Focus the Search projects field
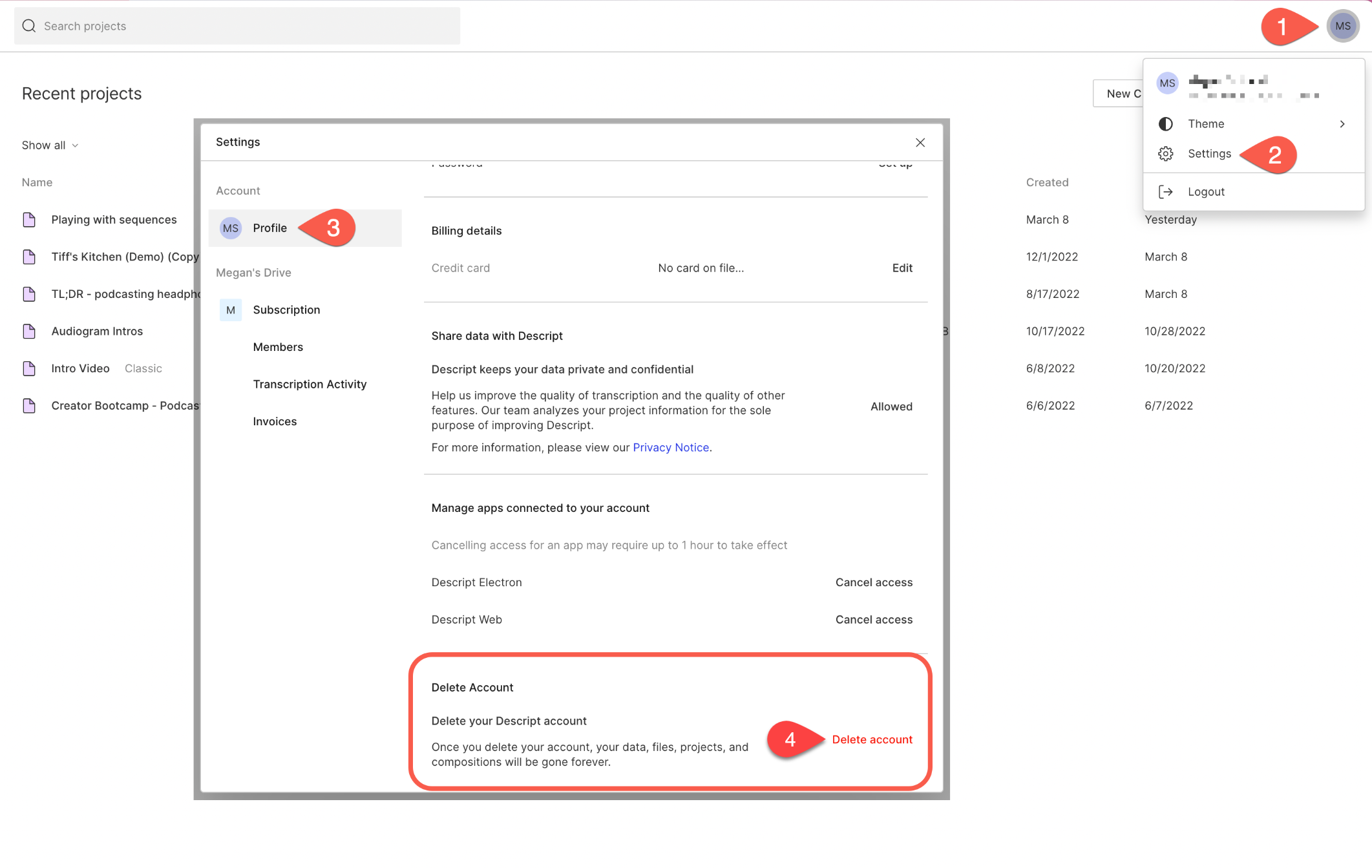1372x868 pixels. point(237,26)
